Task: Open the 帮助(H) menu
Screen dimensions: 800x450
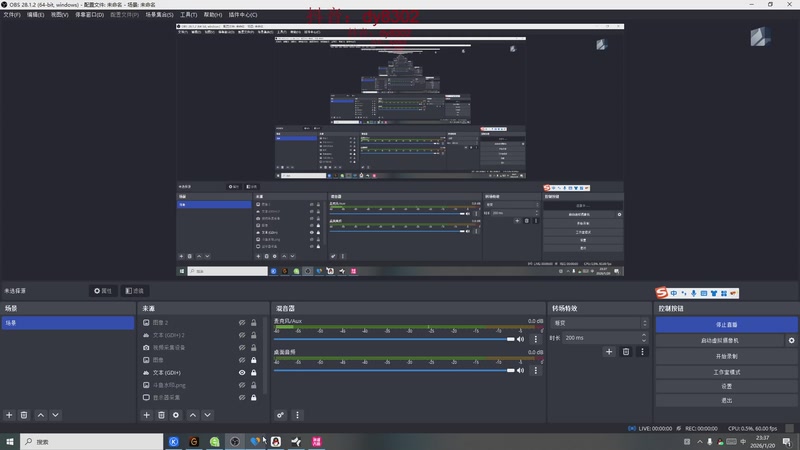Action: click(213, 15)
